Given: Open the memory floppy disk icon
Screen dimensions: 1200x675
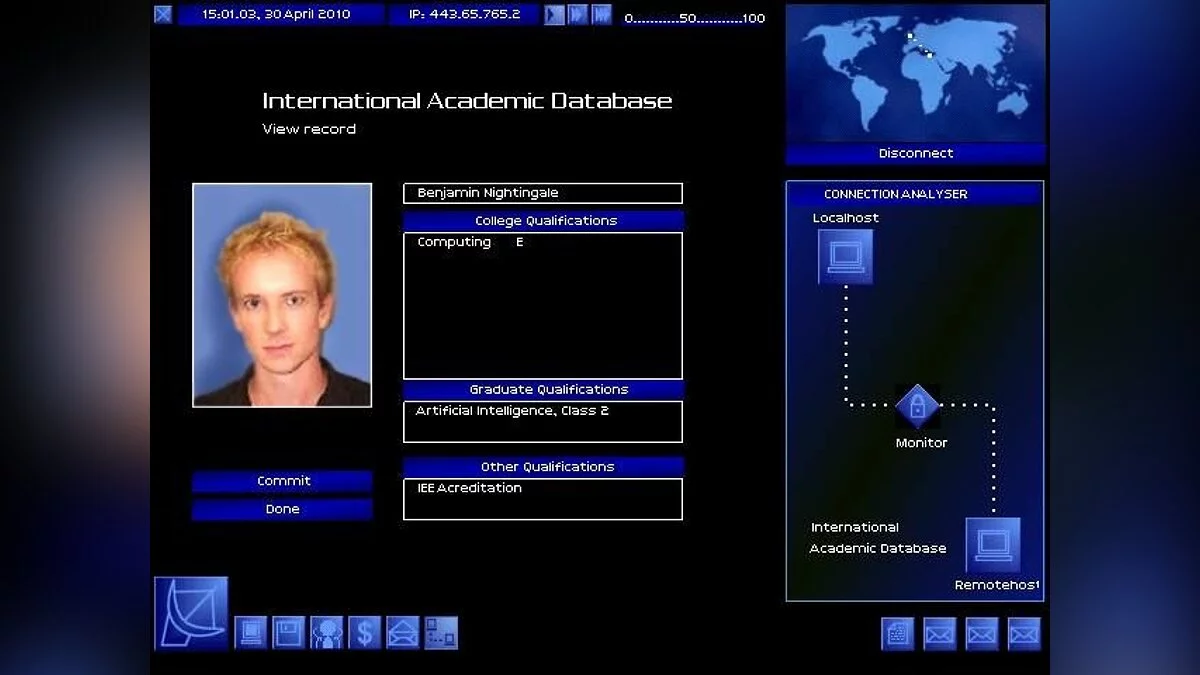Looking at the screenshot, I should click(x=288, y=633).
